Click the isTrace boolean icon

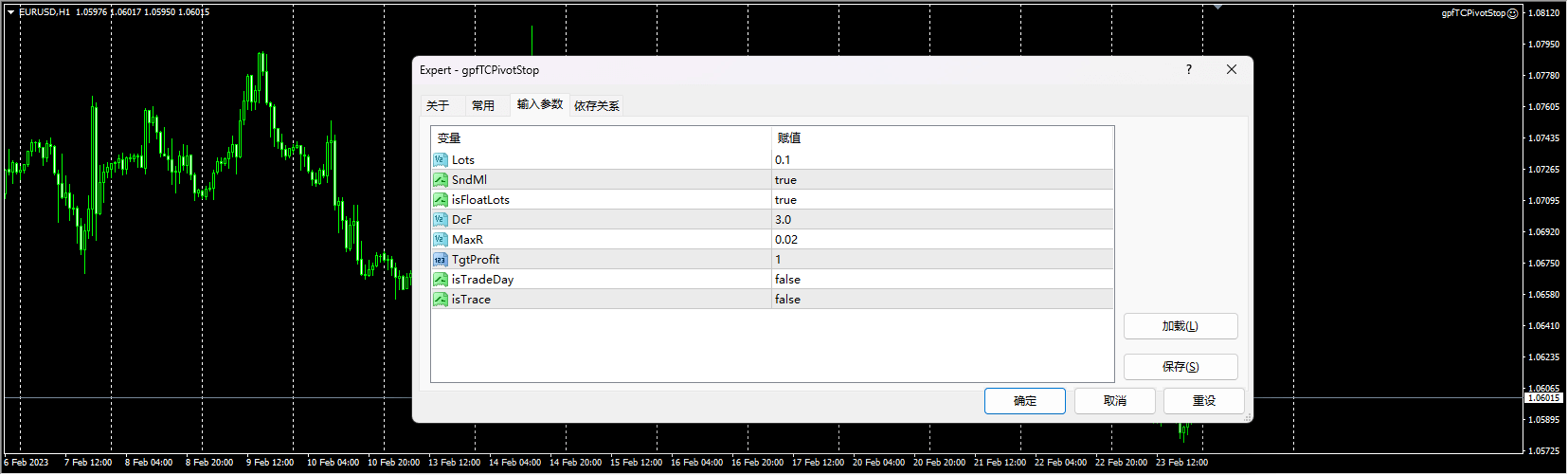(441, 300)
